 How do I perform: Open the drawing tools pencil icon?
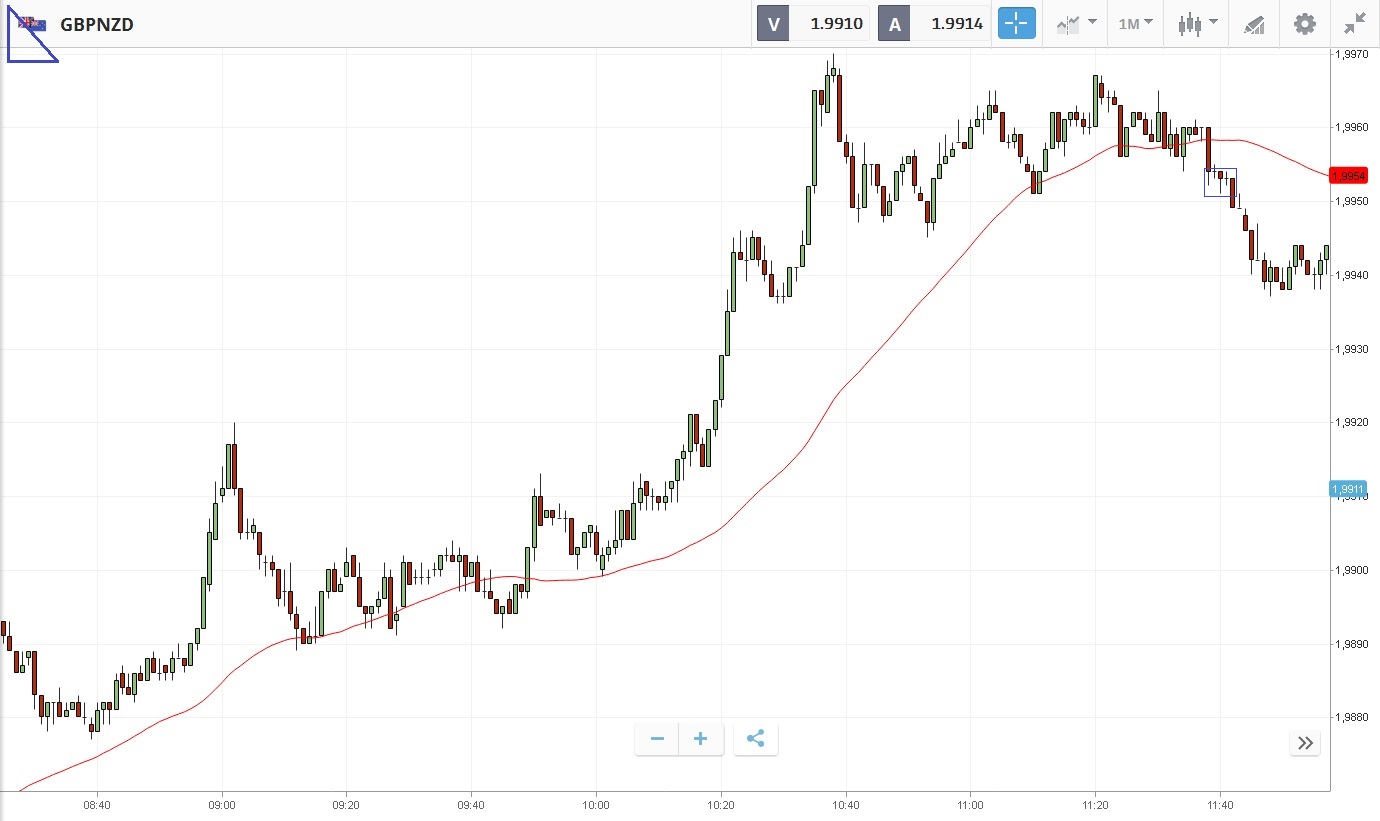point(1254,24)
